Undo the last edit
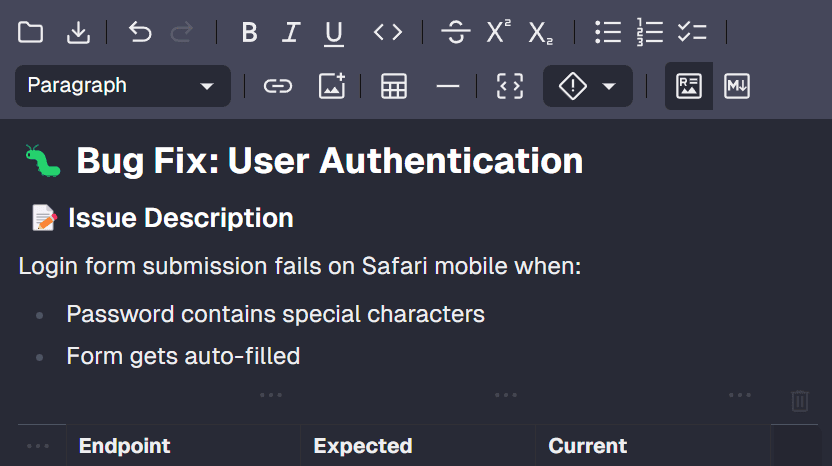The width and height of the screenshot is (832, 466). 140,33
